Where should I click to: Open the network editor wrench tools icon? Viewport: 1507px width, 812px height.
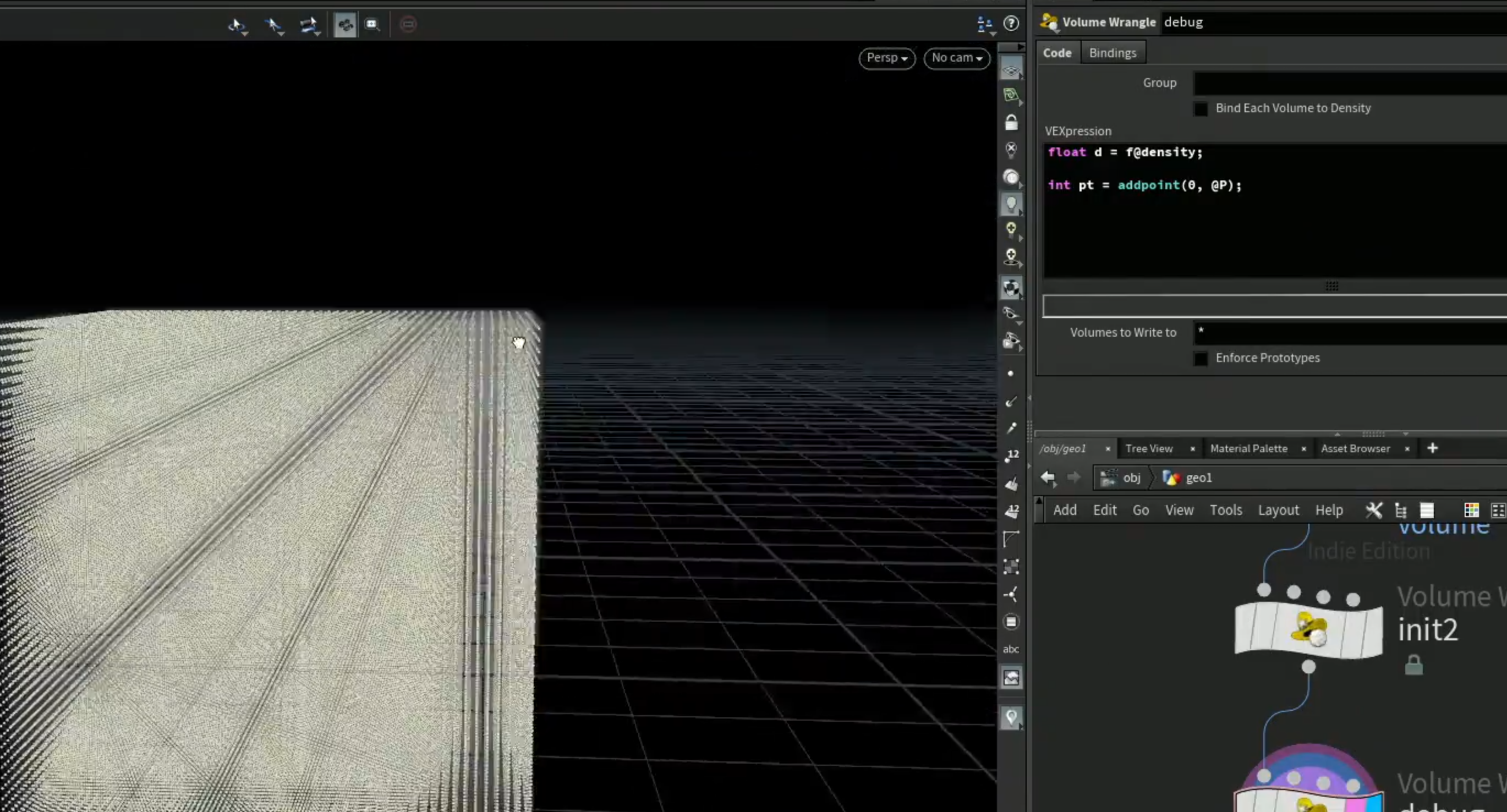pos(1374,510)
